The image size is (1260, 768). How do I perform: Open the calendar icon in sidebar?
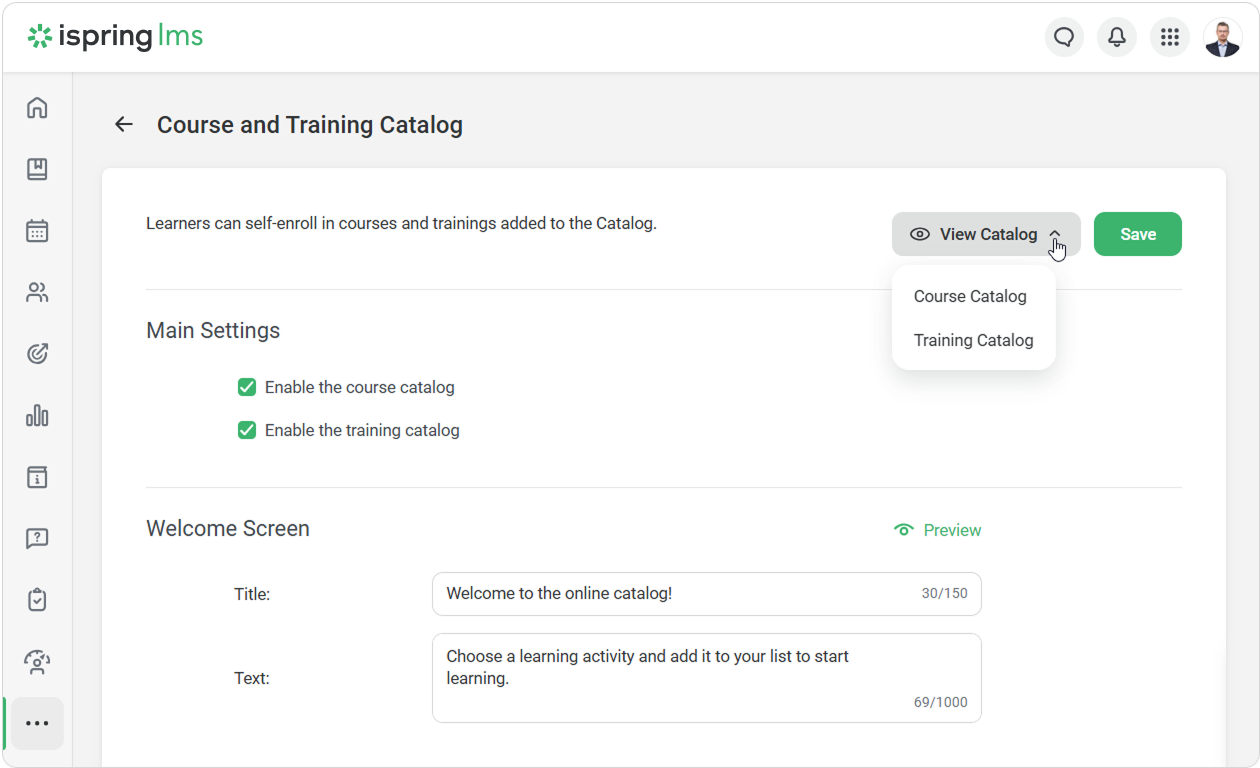pos(37,231)
